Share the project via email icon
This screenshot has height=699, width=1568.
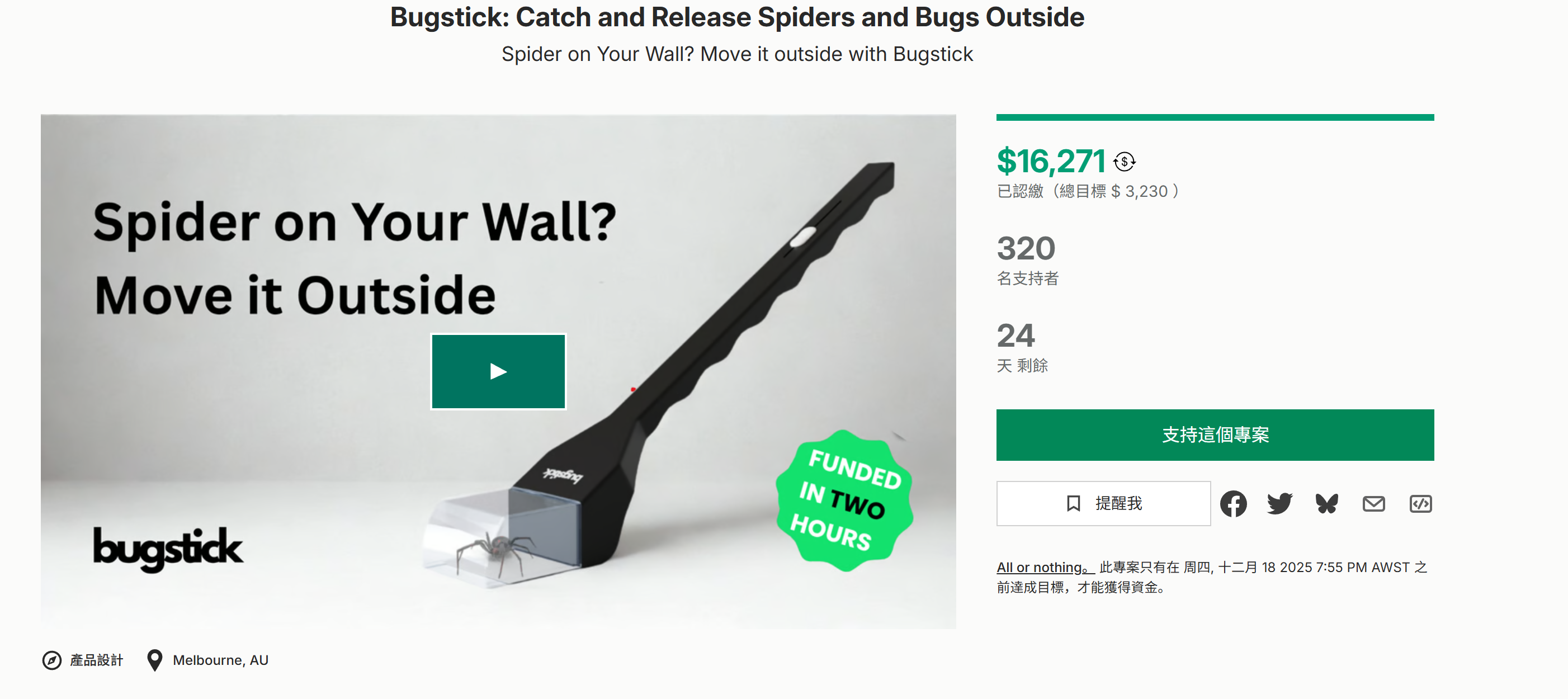[x=1373, y=503]
